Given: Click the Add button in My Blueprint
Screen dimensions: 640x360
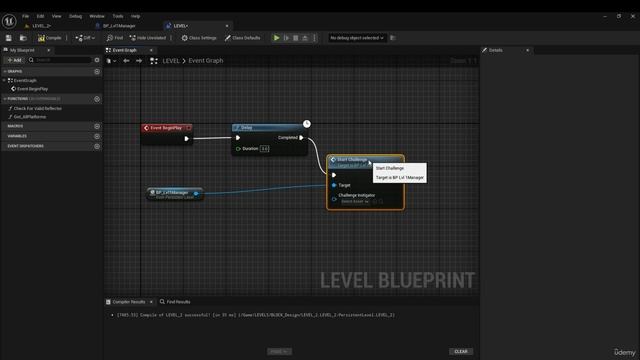Looking at the screenshot, I should [x=14, y=60].
